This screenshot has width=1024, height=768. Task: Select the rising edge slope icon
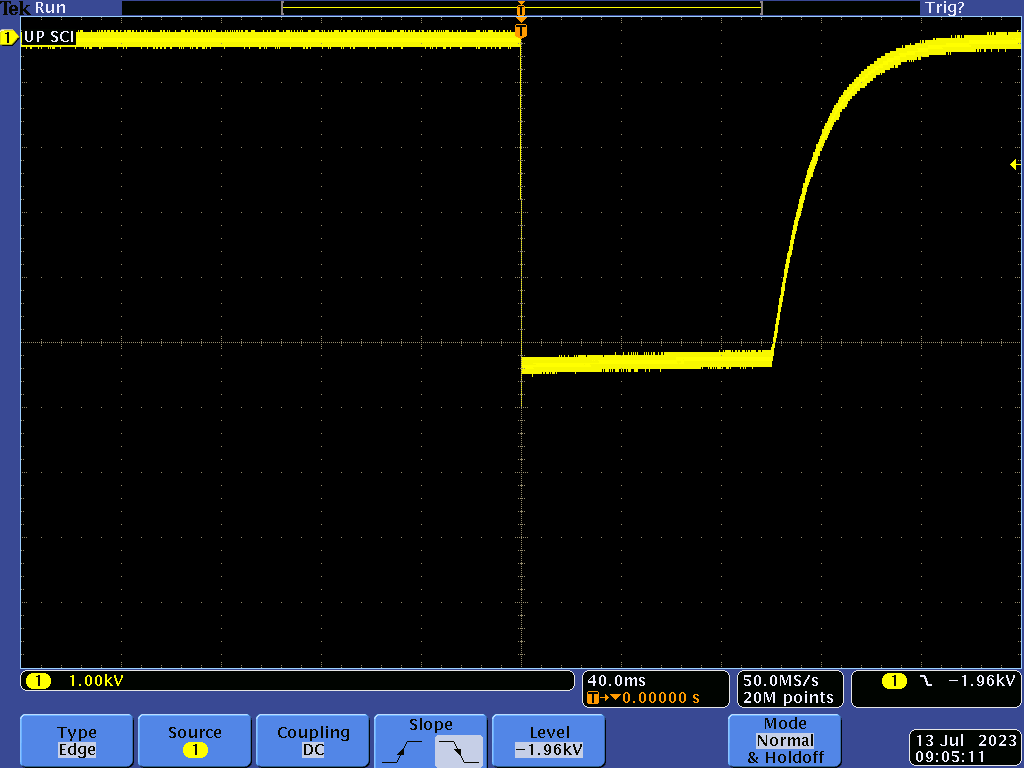[x=404, y=748]
